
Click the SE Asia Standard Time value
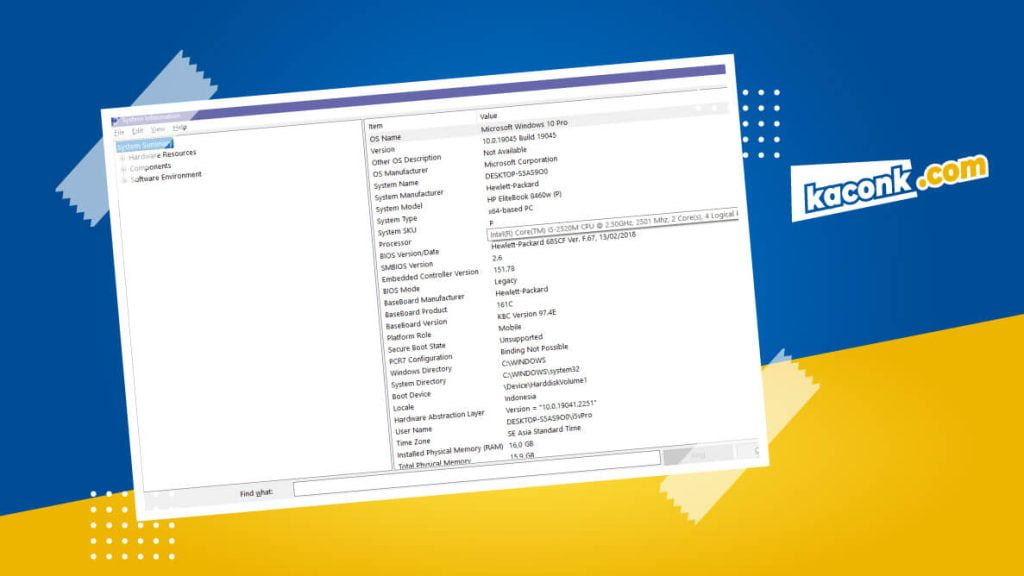[544, 431]
